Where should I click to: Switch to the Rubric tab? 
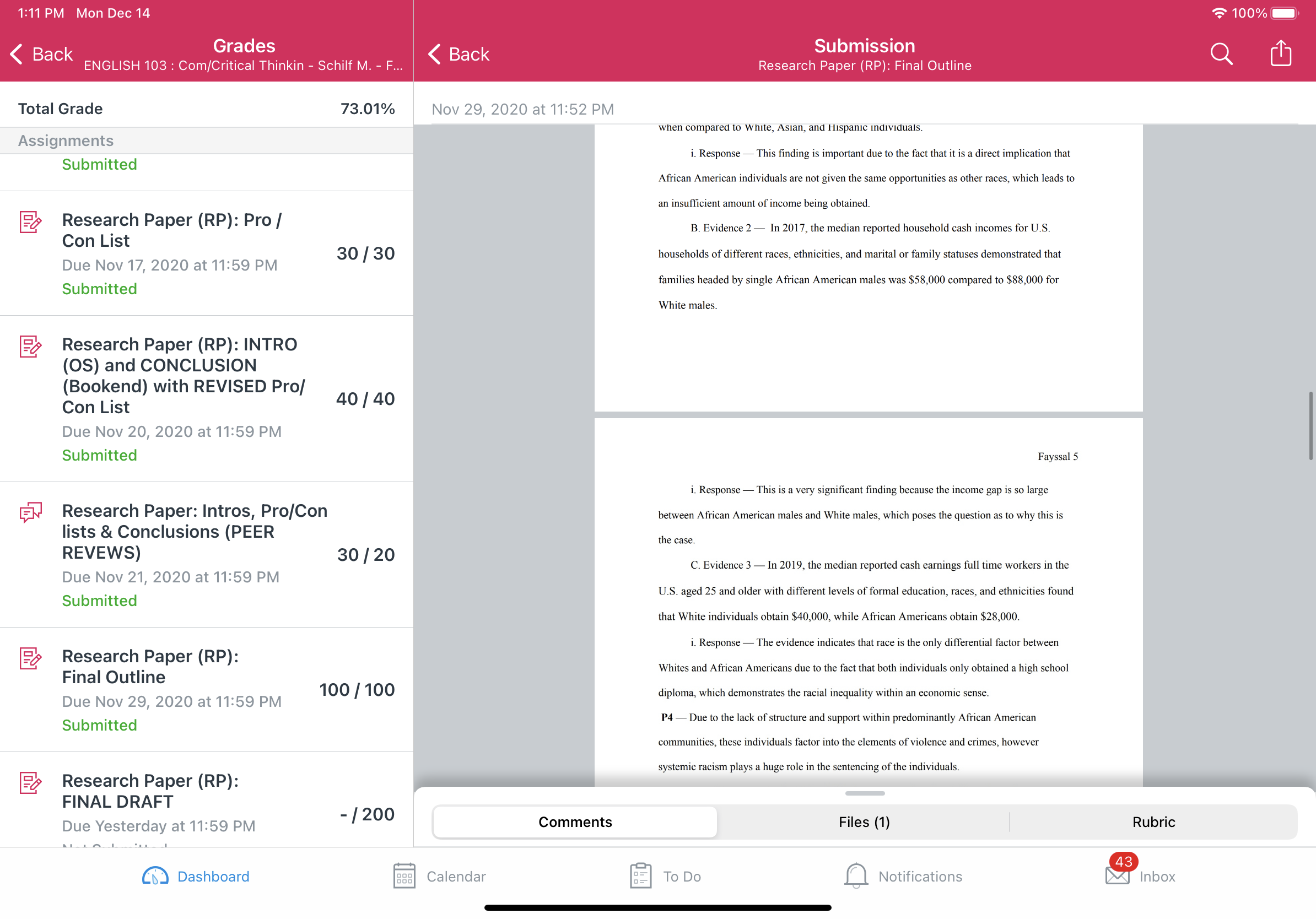click(x=1153, y=822)
